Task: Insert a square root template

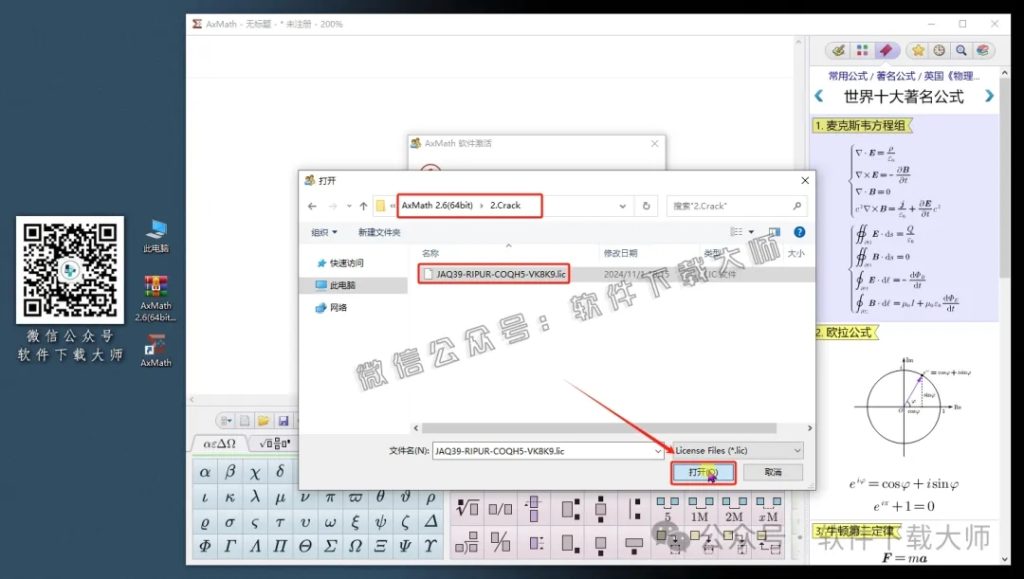Action: (466, 506)
